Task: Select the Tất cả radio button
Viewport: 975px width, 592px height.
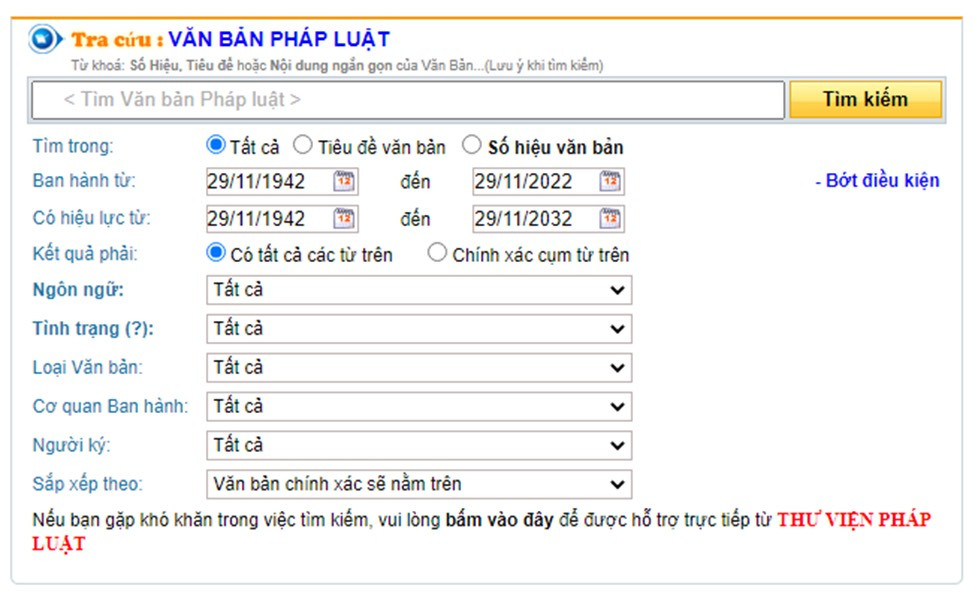Action: tap(215, 146)
